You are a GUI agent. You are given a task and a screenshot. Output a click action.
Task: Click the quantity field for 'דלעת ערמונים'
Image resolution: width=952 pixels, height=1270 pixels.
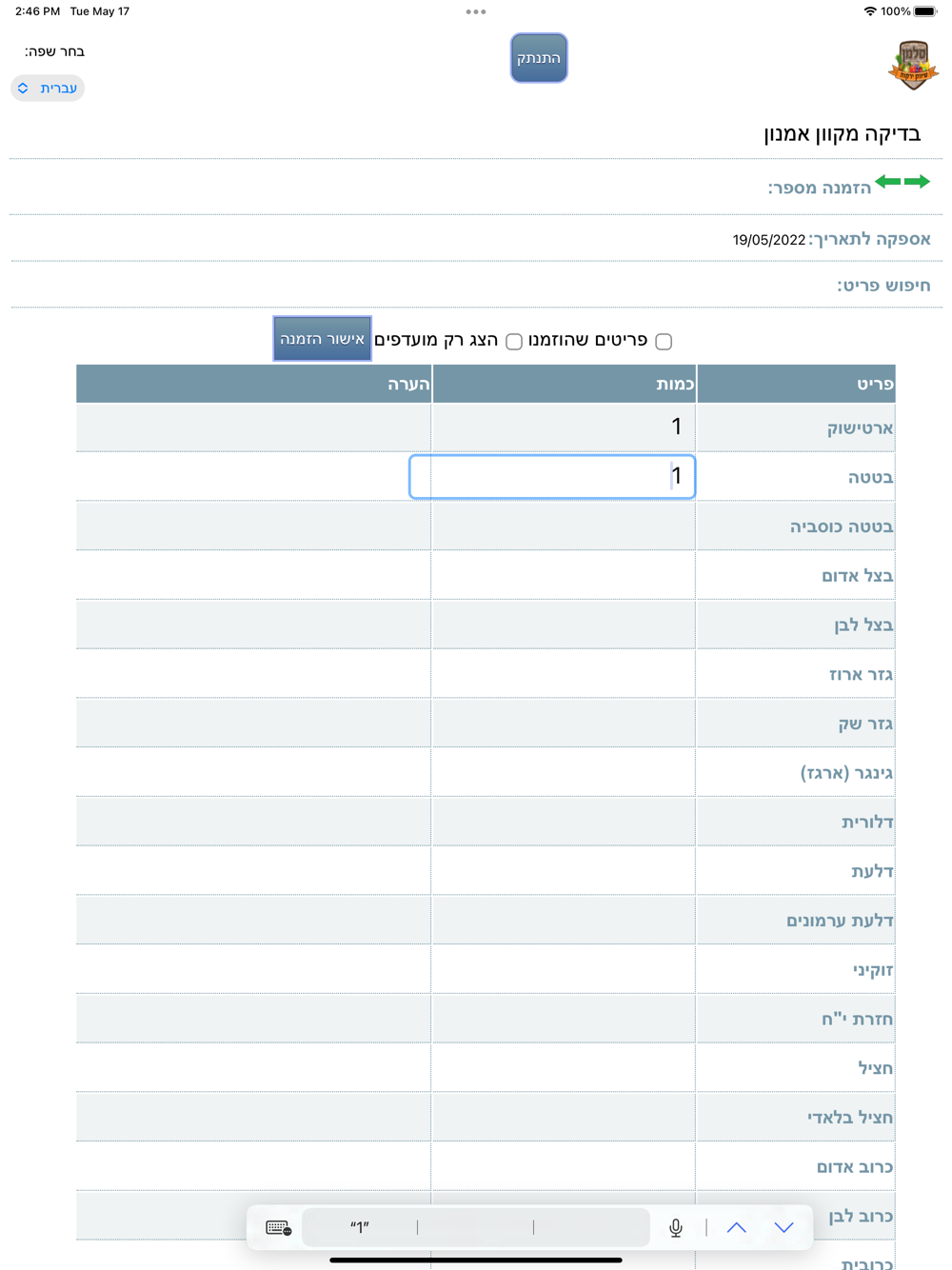(x=564, y=921)
